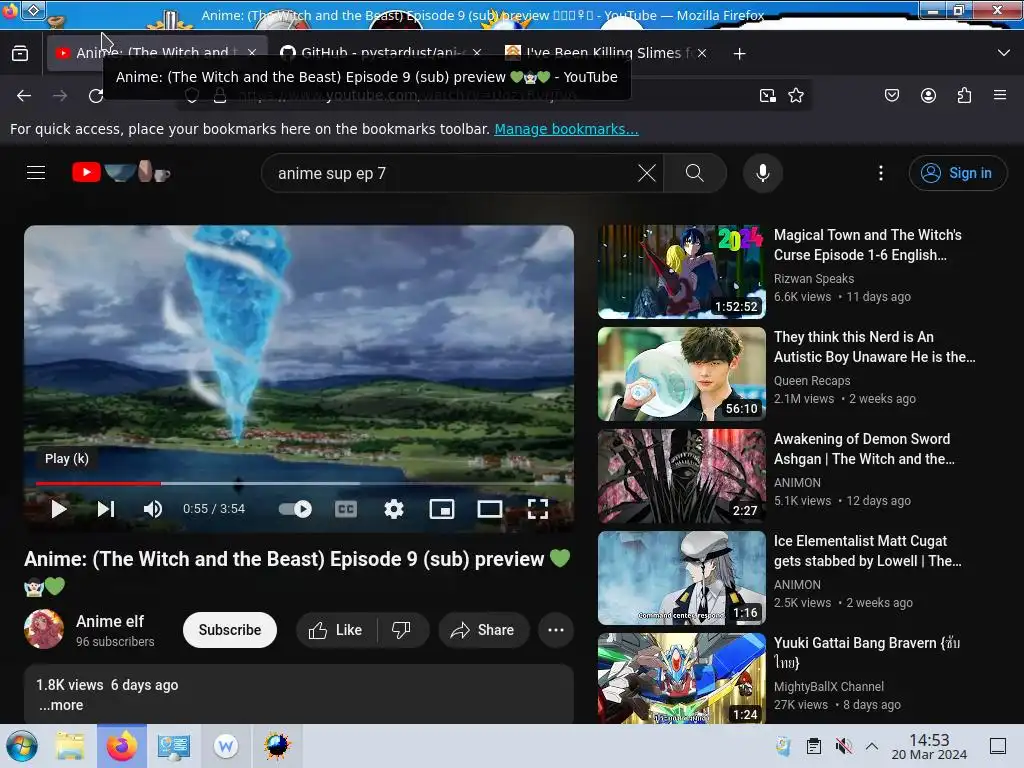Open Ice Elementalist Matt Cugat video title
Image resolution: width=1024 pixels, height=768 pixels.
(x=867, y=551)
